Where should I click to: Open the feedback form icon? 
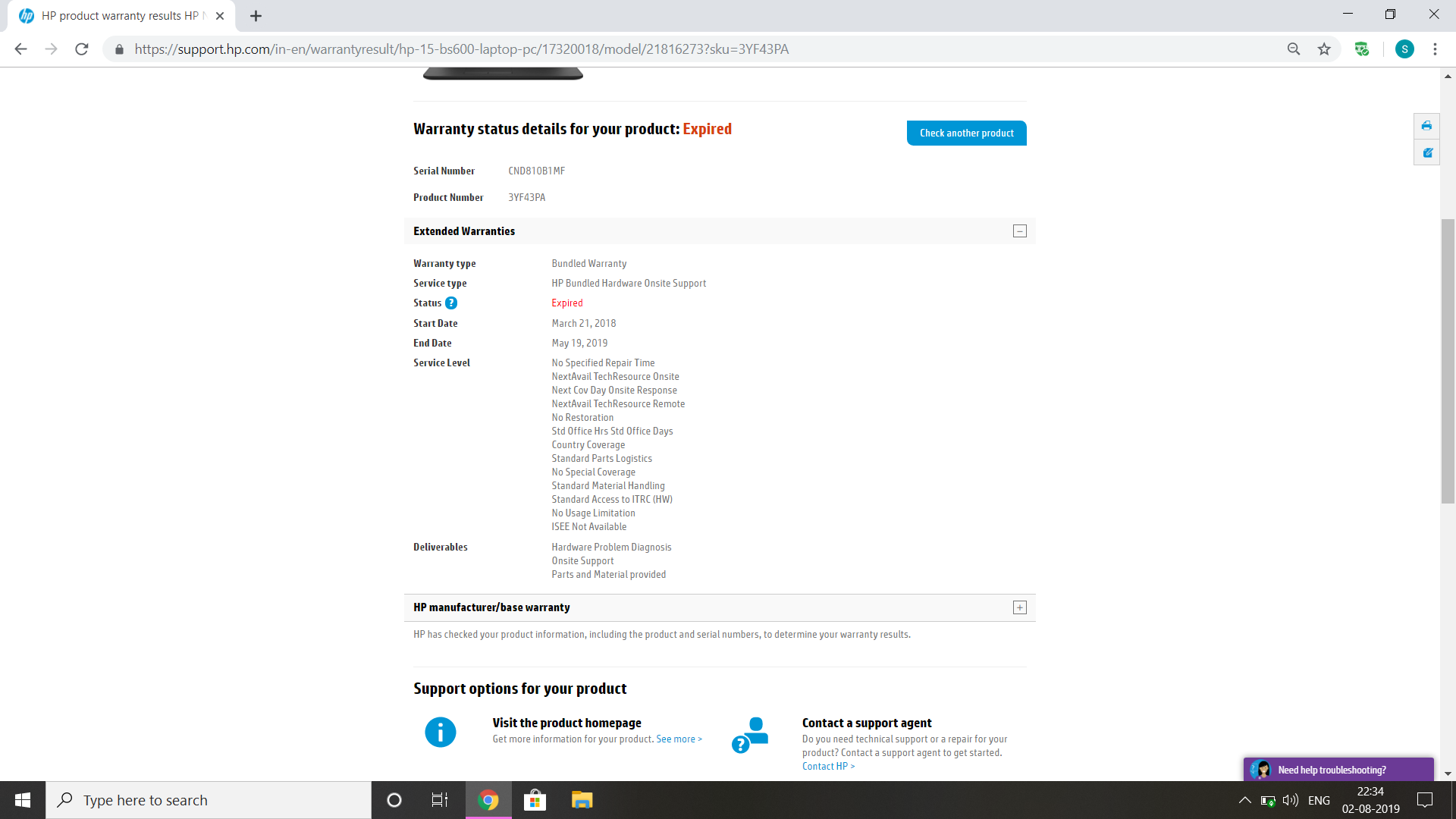tap(1426, 152)
